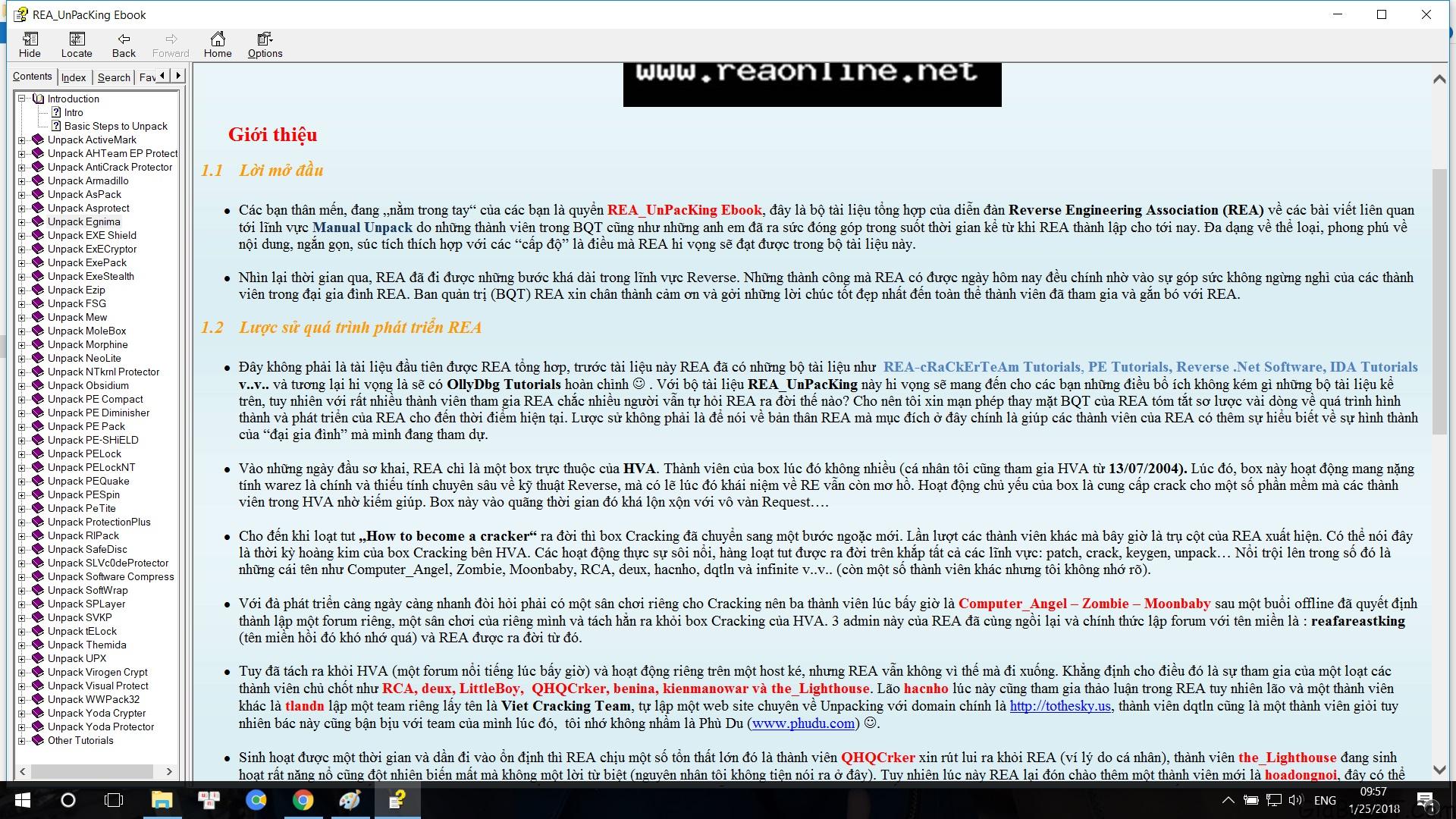This screenshot has height=819, width=1456.
Task: Open the www.phudu.com hyperlink
Action: tap(803, 723)
